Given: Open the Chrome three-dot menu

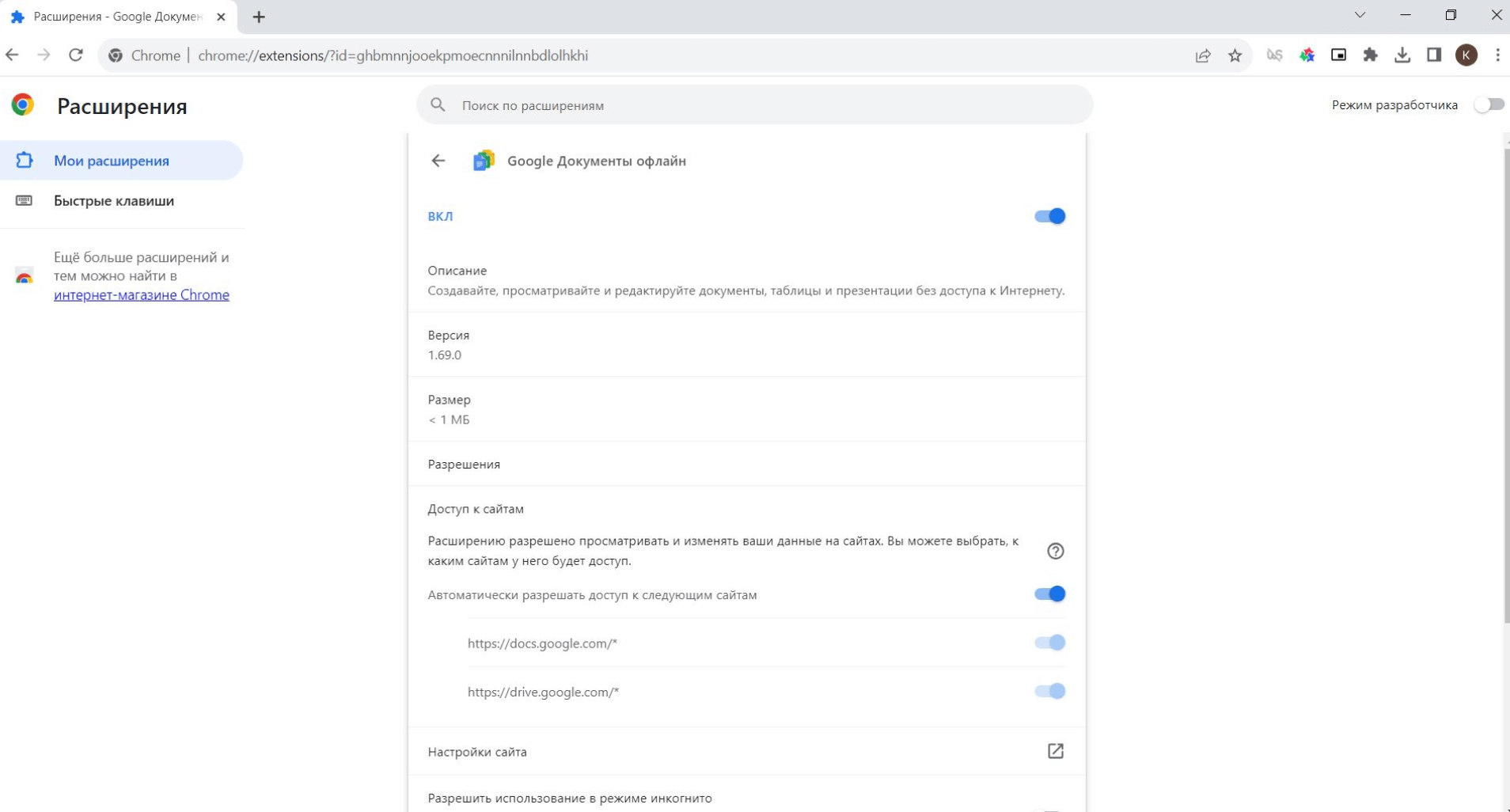Looking at the screenshot, I should (1497, 55).
